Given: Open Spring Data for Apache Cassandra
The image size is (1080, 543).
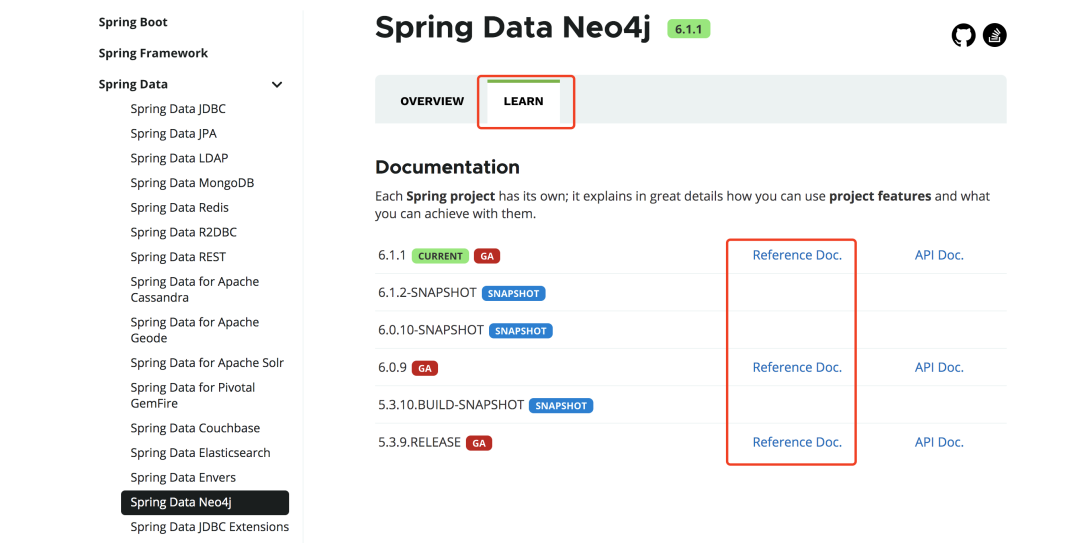Looking at the screenshot, I should click(x=195, y=289).
